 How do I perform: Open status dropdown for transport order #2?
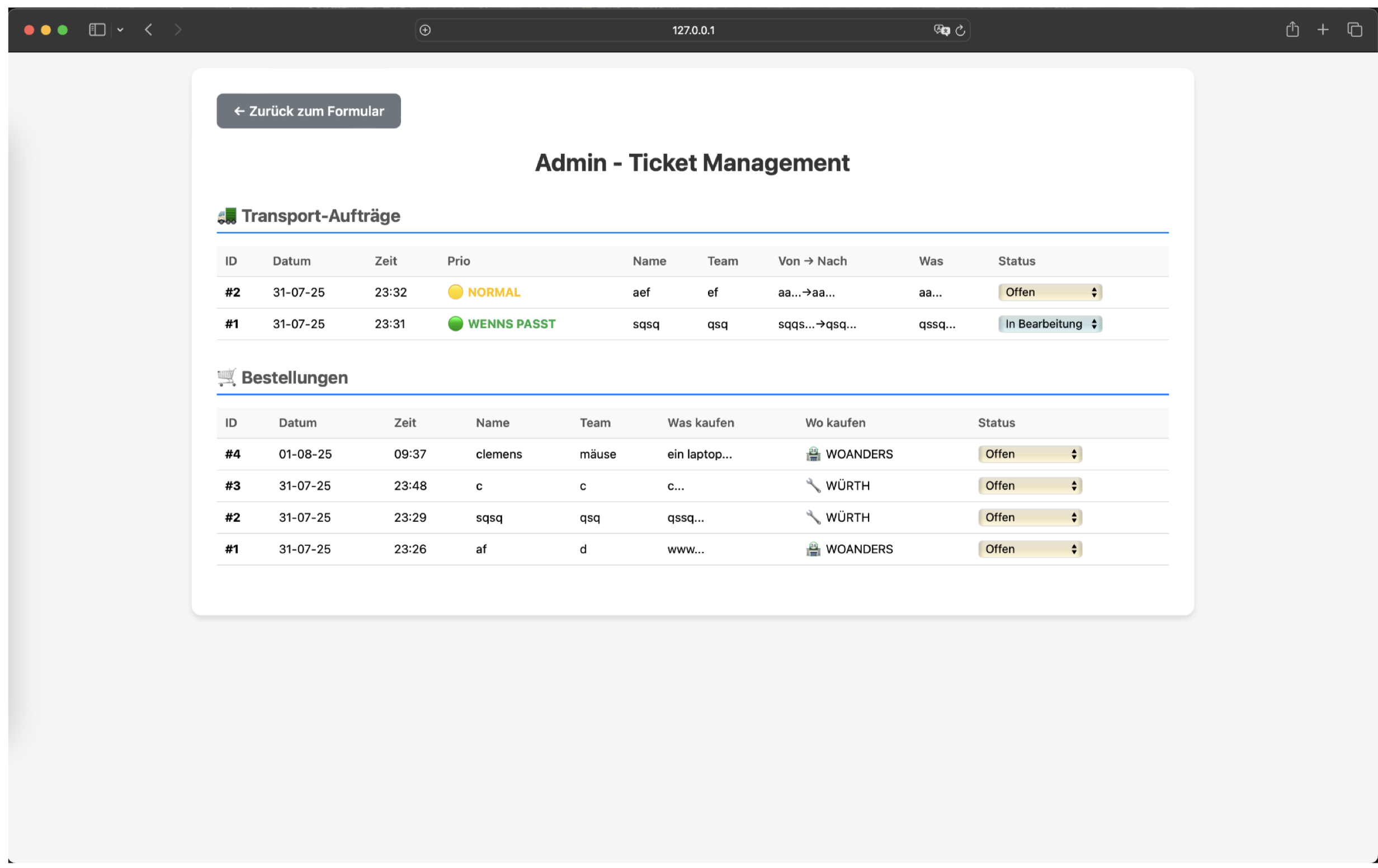click(x=1050, y=293)
